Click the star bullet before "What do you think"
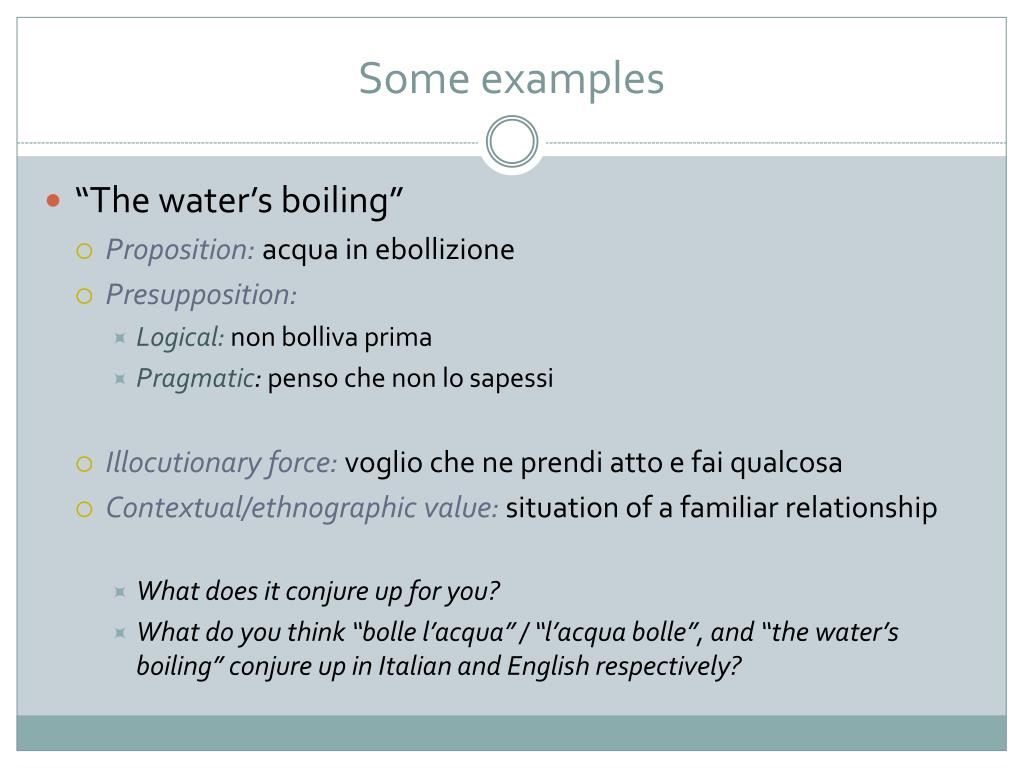The height and width of the screenshot is (768, 1024). point(120,633)
